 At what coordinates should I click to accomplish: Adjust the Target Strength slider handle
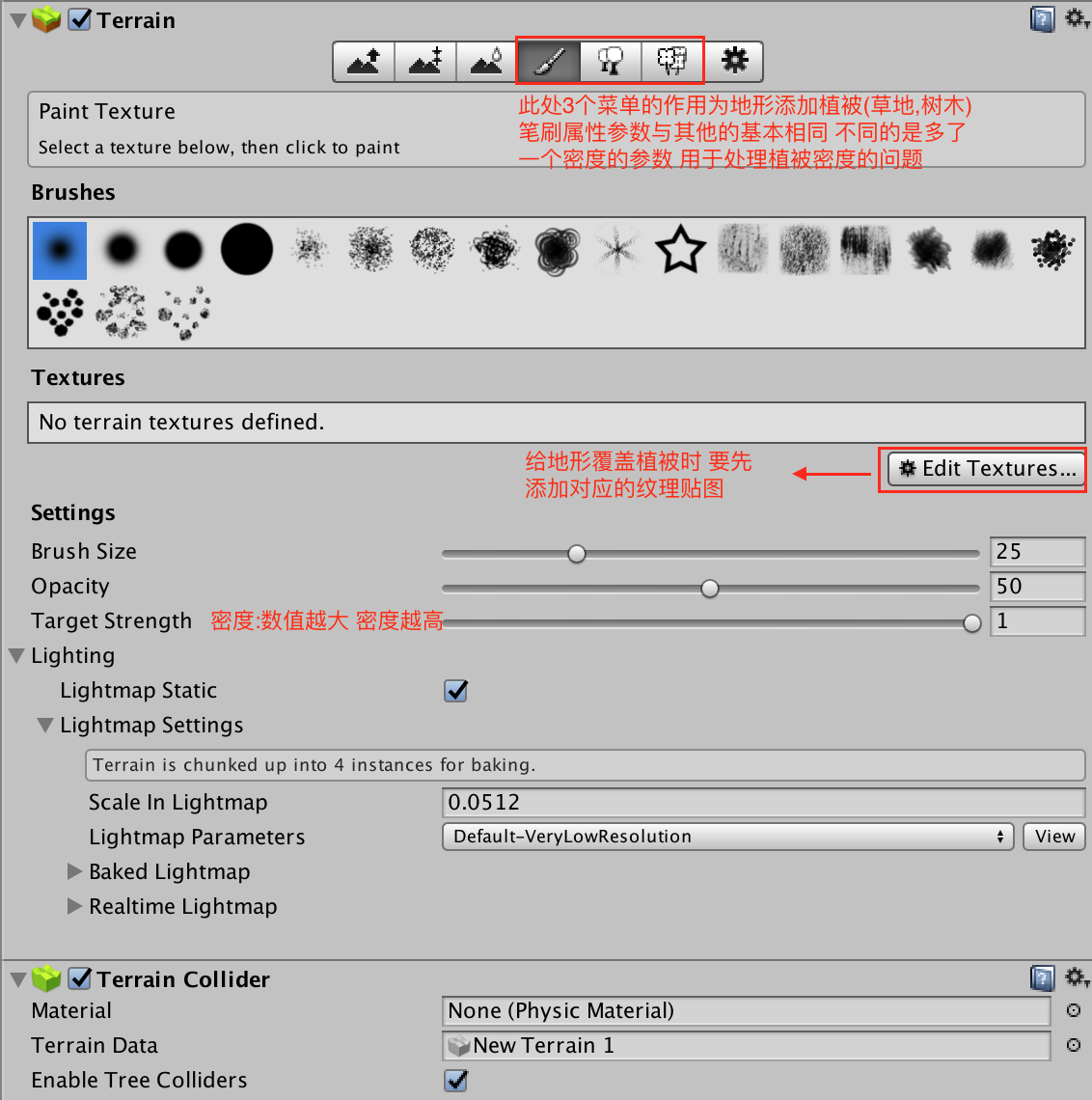tap(972, 623)
